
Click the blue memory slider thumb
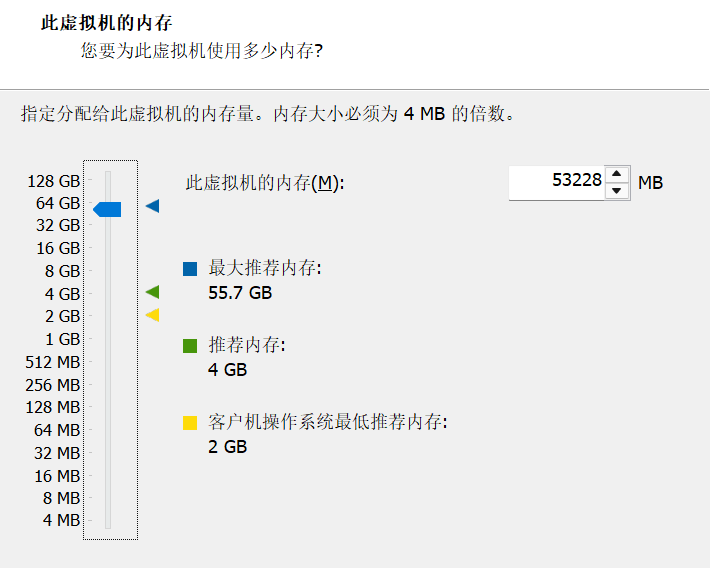[x=107, y=209]
